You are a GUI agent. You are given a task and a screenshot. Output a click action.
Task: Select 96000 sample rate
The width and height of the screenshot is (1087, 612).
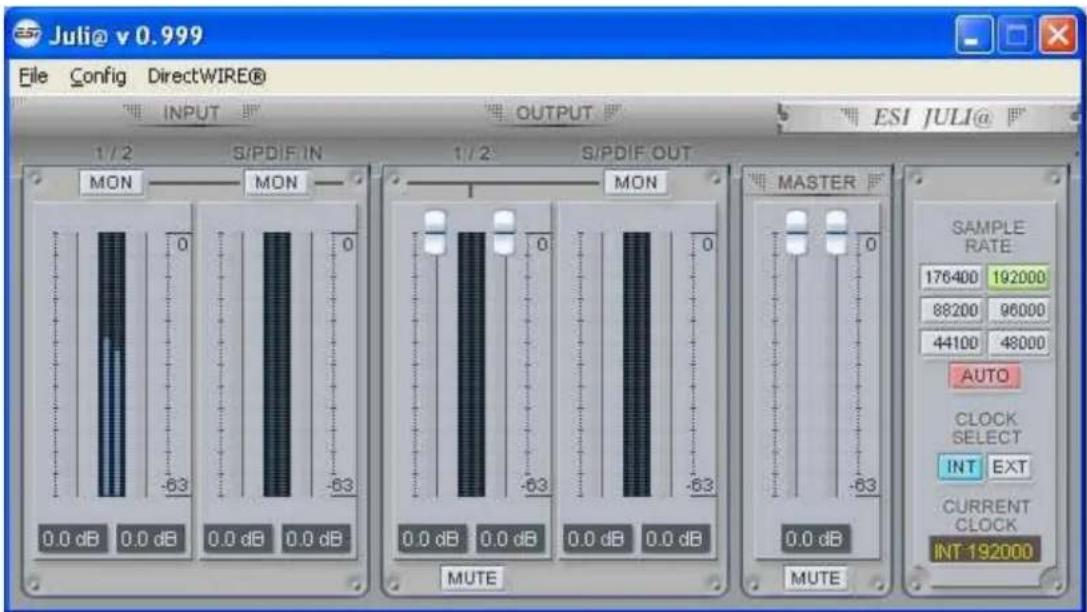pyautogui.click(x=1018, y=310)
